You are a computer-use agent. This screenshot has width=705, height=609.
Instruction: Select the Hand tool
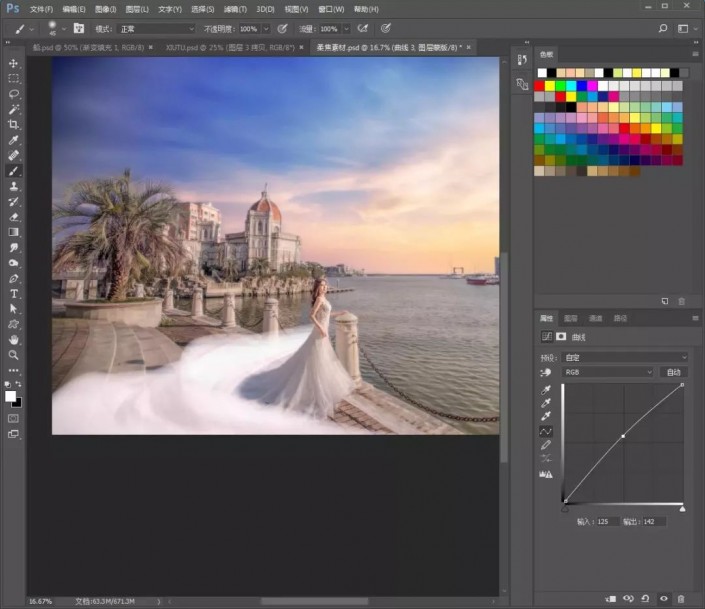(x=13, y=340)
